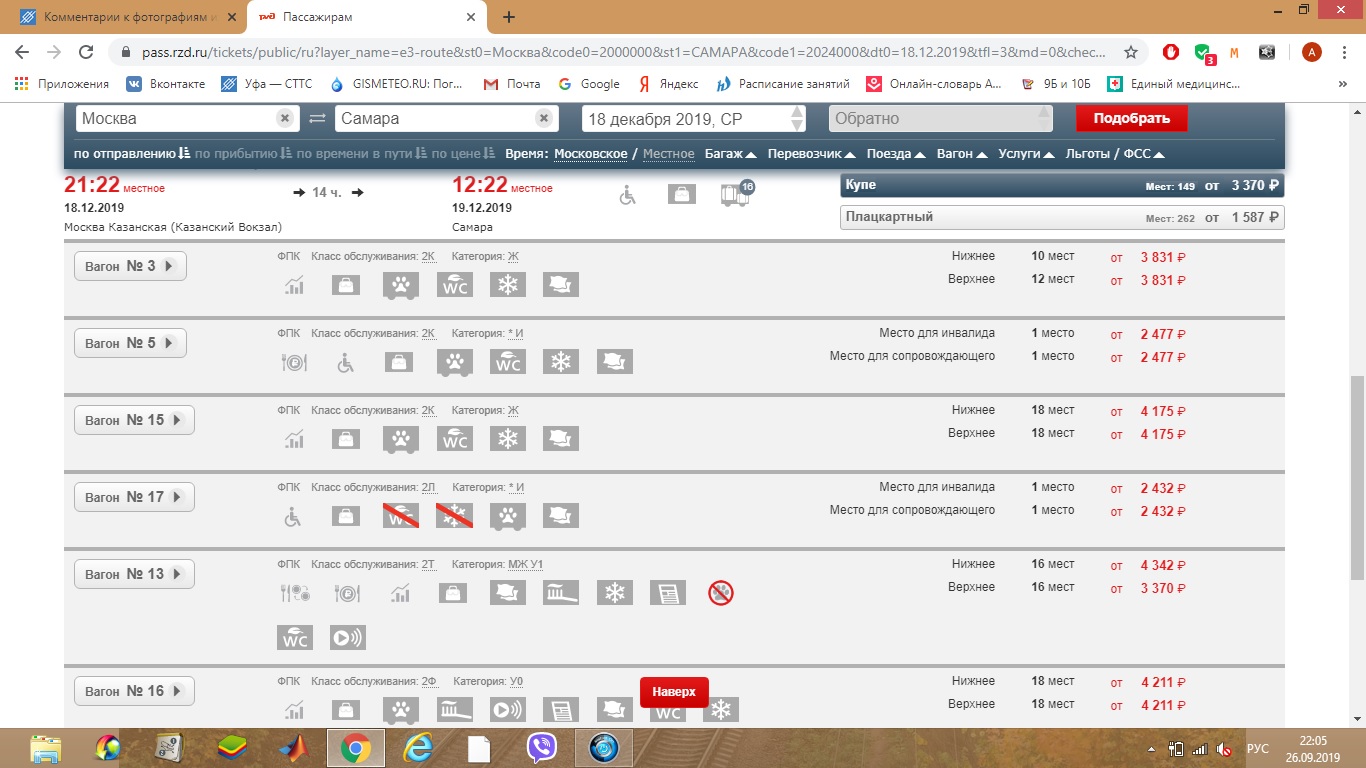Expand Вагон № 13 details

pos(134,574)
